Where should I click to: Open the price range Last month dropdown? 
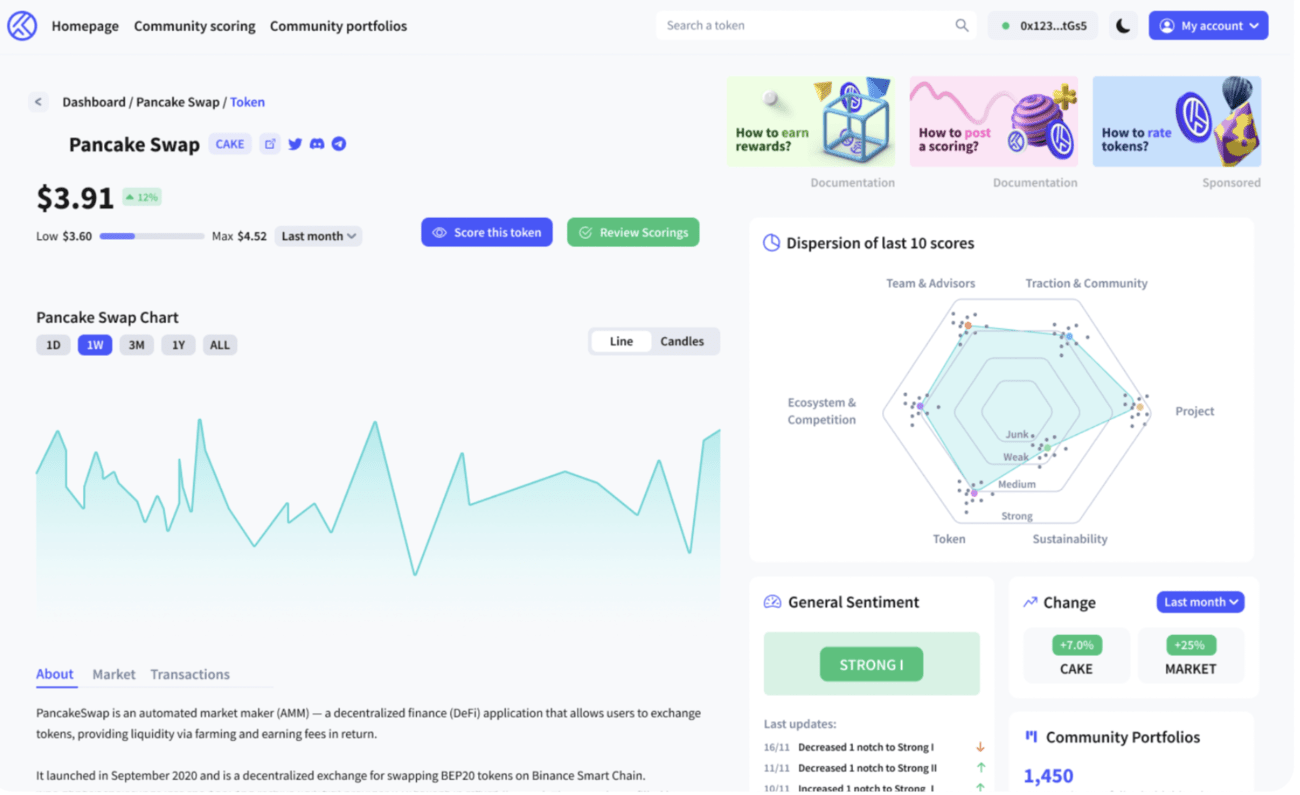tap(318, 237)
